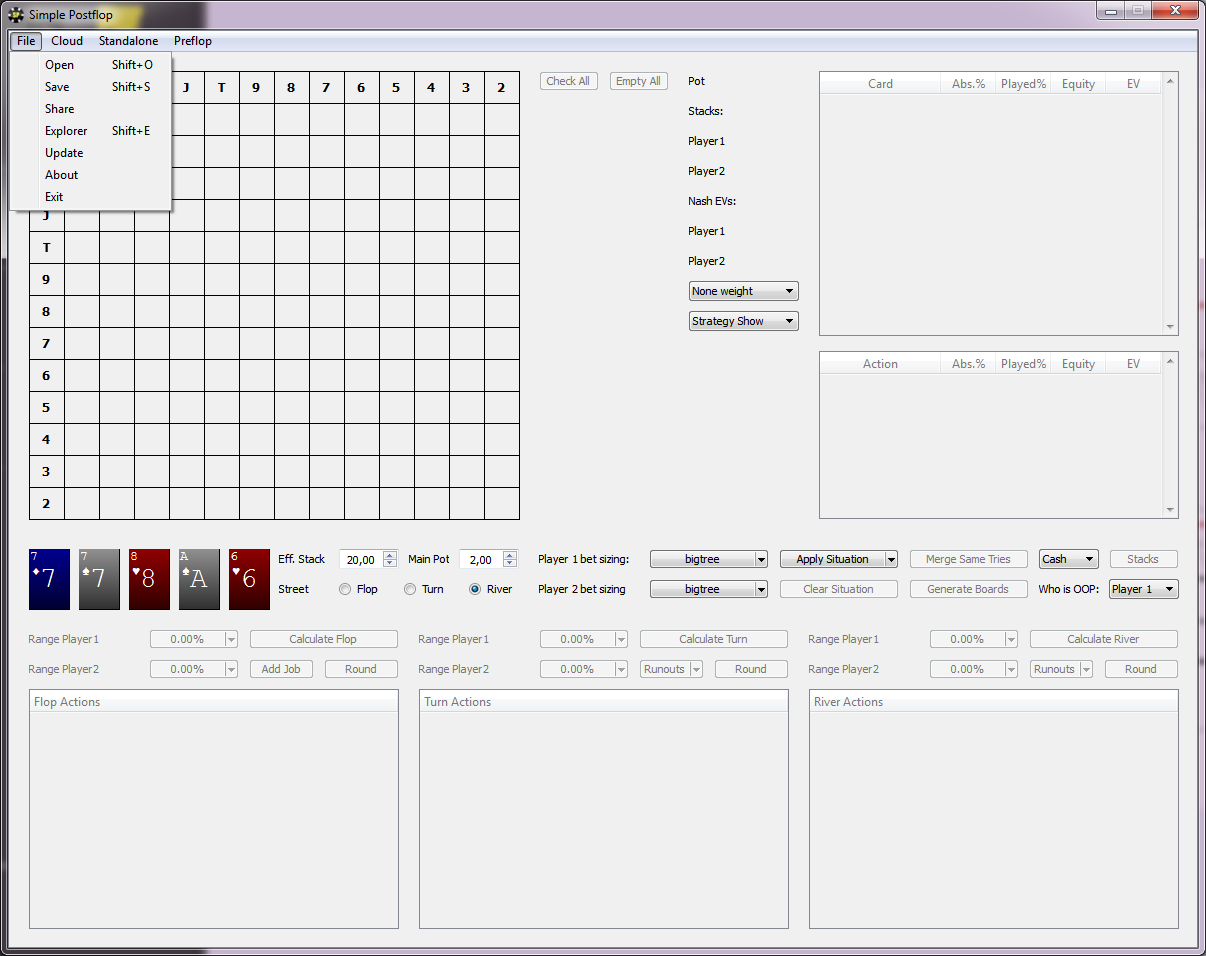Click the Simple Postflop app icon in title bar

pos(16,15)
